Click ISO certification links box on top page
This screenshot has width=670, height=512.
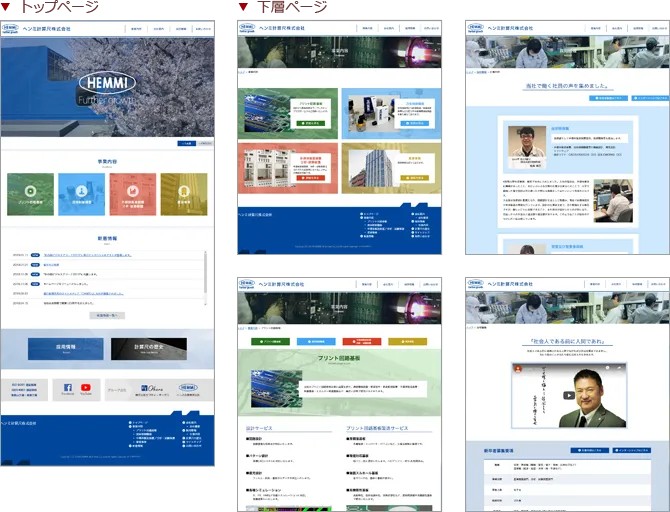[24, 390]
